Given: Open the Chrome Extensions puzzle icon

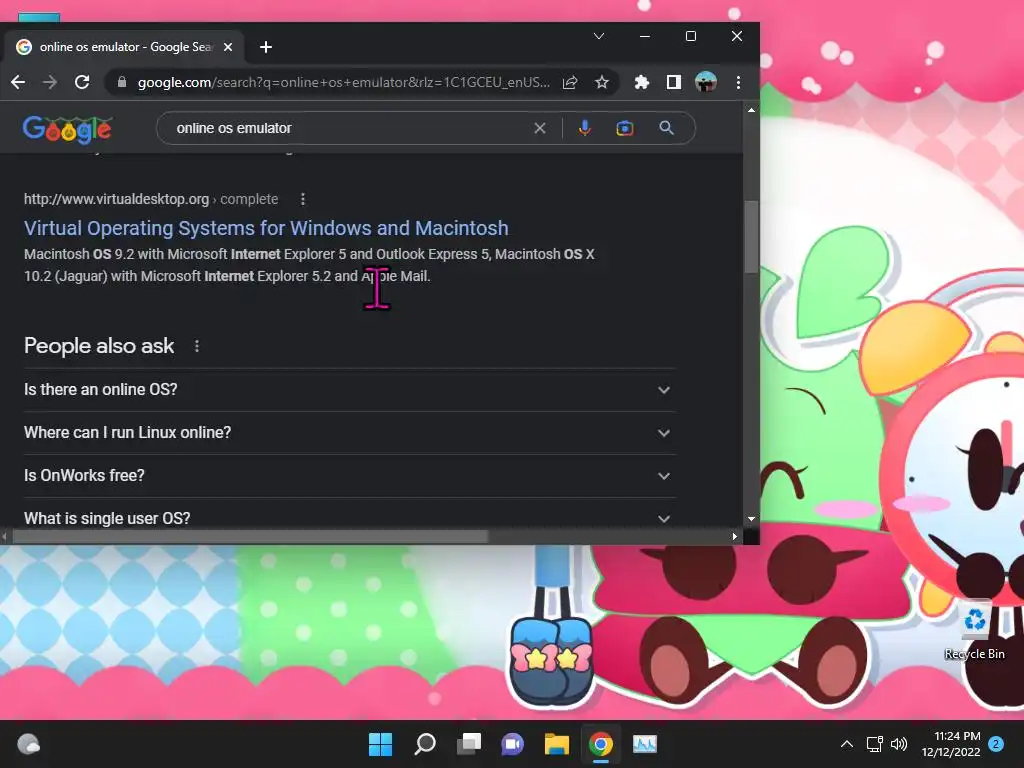Looking at the screenshot, I should point(642,82).
